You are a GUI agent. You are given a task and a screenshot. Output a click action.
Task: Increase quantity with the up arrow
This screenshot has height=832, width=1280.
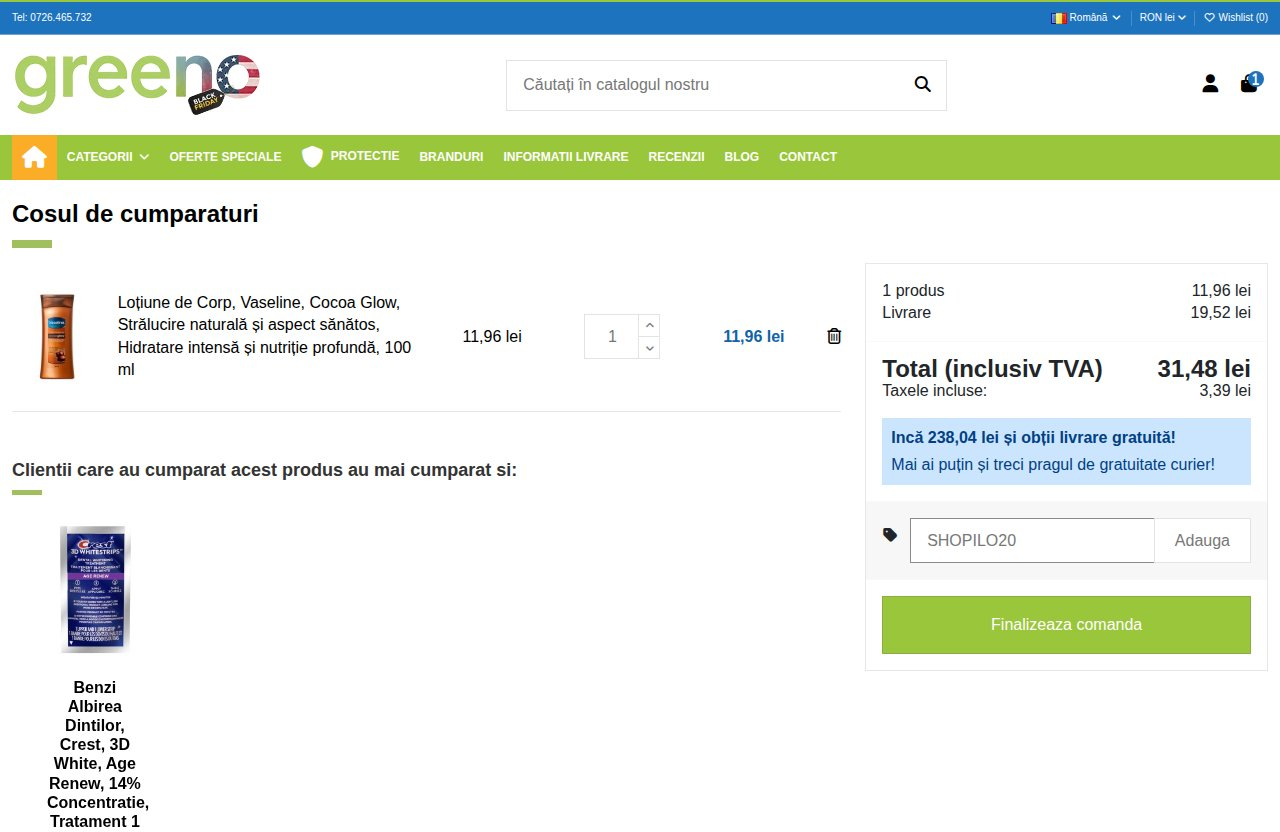click(x=649, y=325)
